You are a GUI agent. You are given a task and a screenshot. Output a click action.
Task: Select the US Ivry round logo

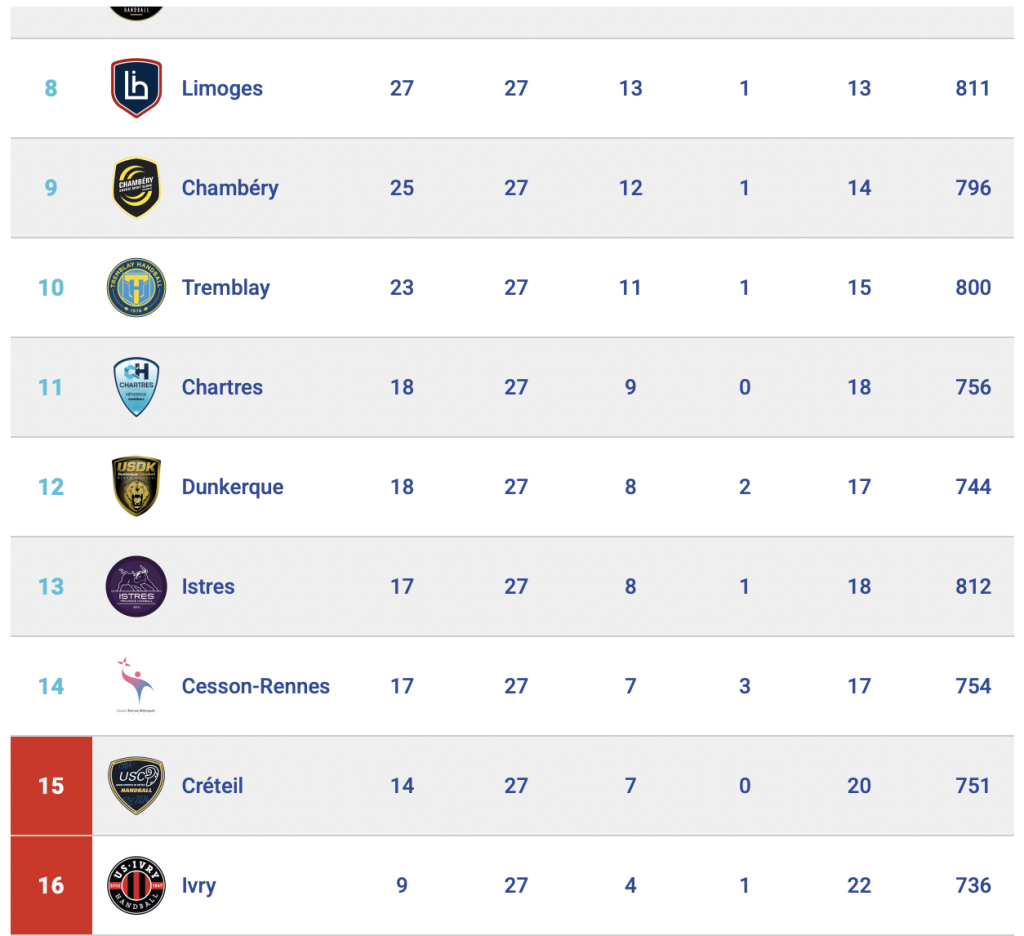pyautogui.click(x=136, y=886)
